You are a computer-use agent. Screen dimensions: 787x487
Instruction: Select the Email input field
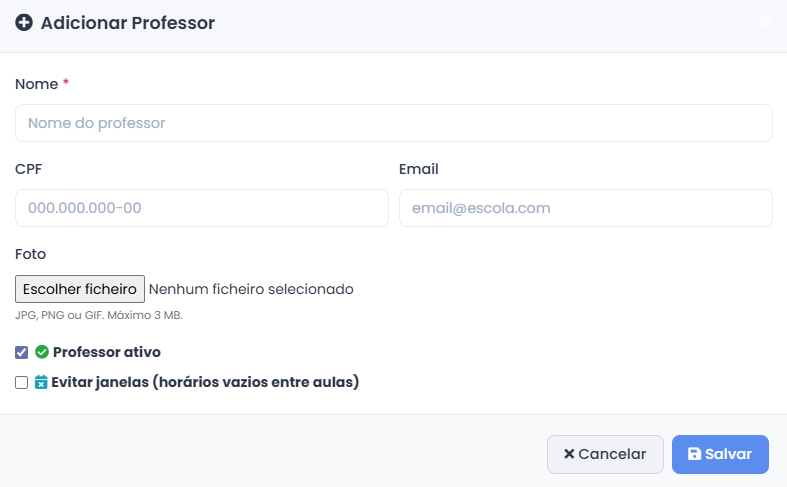coord(586,208)
